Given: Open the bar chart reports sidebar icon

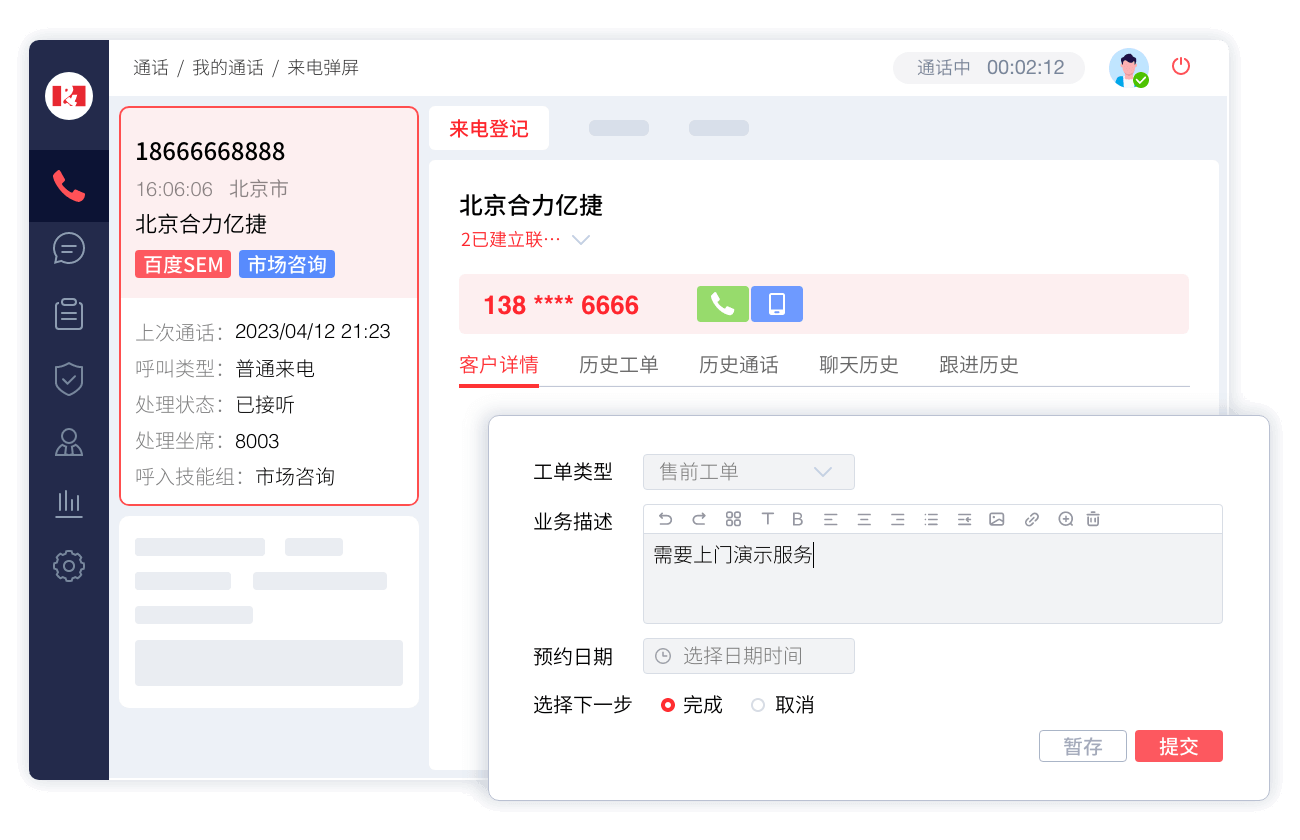Looking at the screenshot, I should [x=69, y=503].
